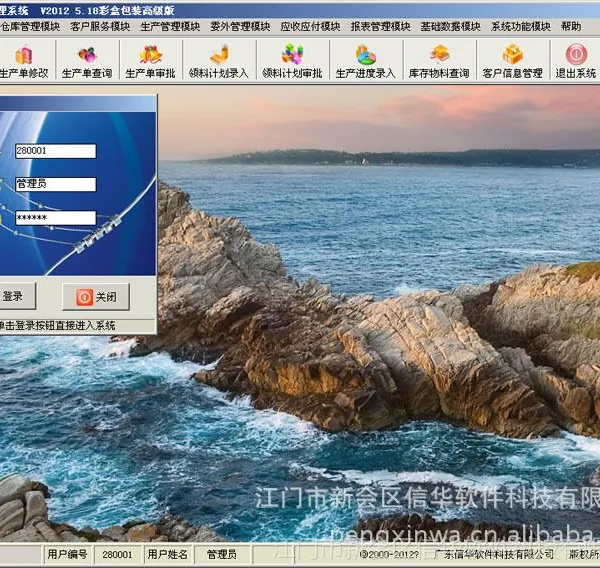This screenshot has height=568, width=600.
Task: Focus the user number field showing 280001
Action: tap(56, 151)
